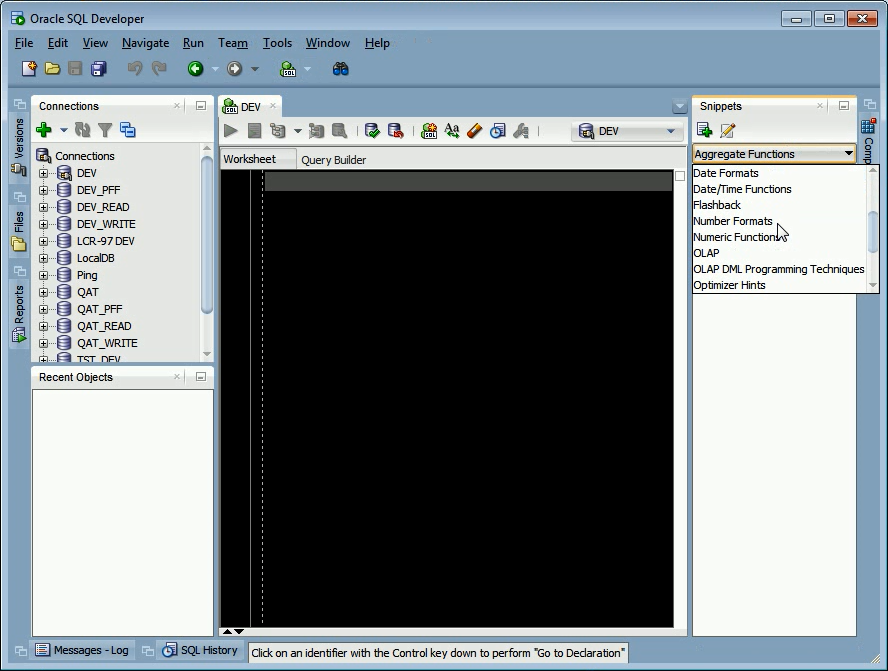Click the binoculars Find DB Object icon
Viewport: 888px width, 671px height.
pos(340,69)
